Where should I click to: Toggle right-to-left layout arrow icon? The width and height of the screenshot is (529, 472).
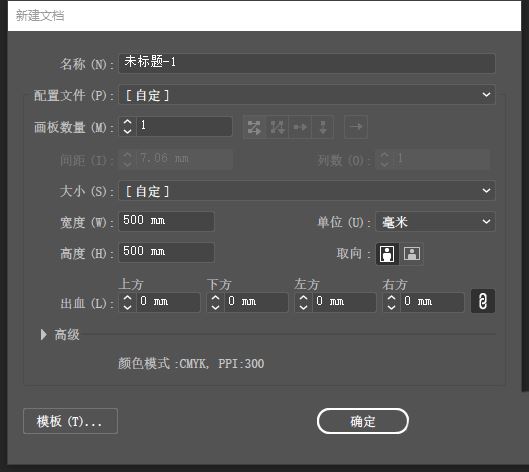(356, 127)
